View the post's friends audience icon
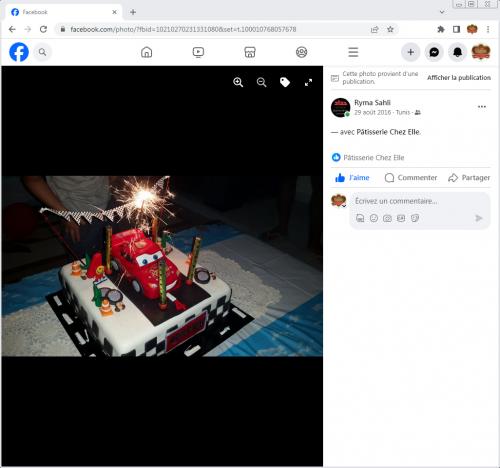Screen dimensions: 500x468 click(418, 113)
